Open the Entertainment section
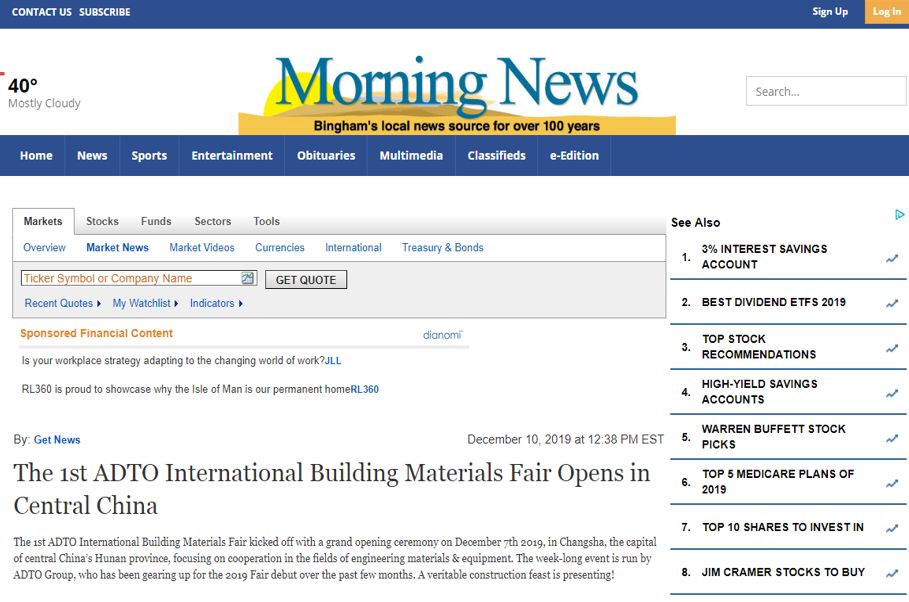 point(232,155)
